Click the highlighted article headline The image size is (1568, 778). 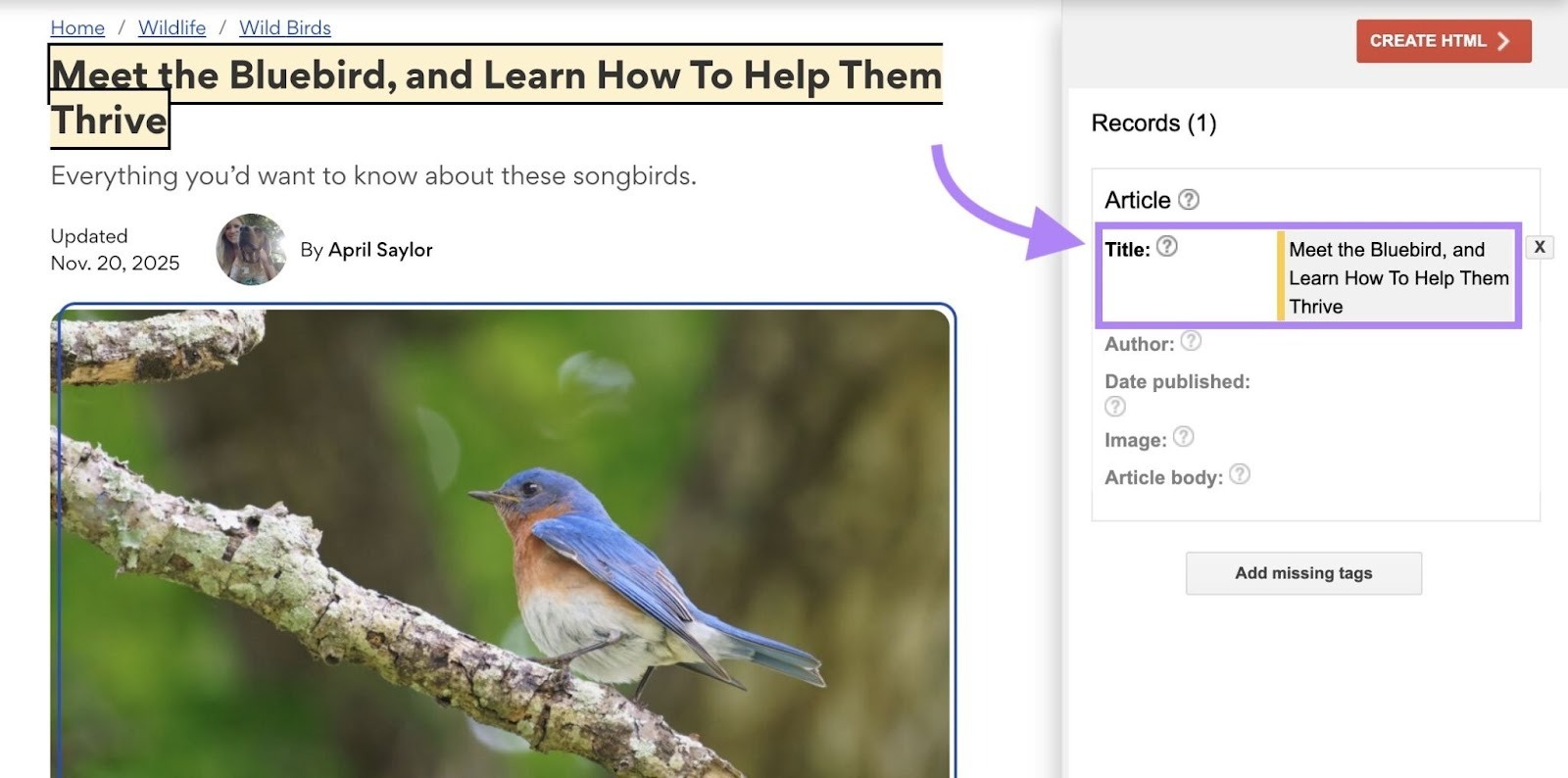[x=496, y=97]
